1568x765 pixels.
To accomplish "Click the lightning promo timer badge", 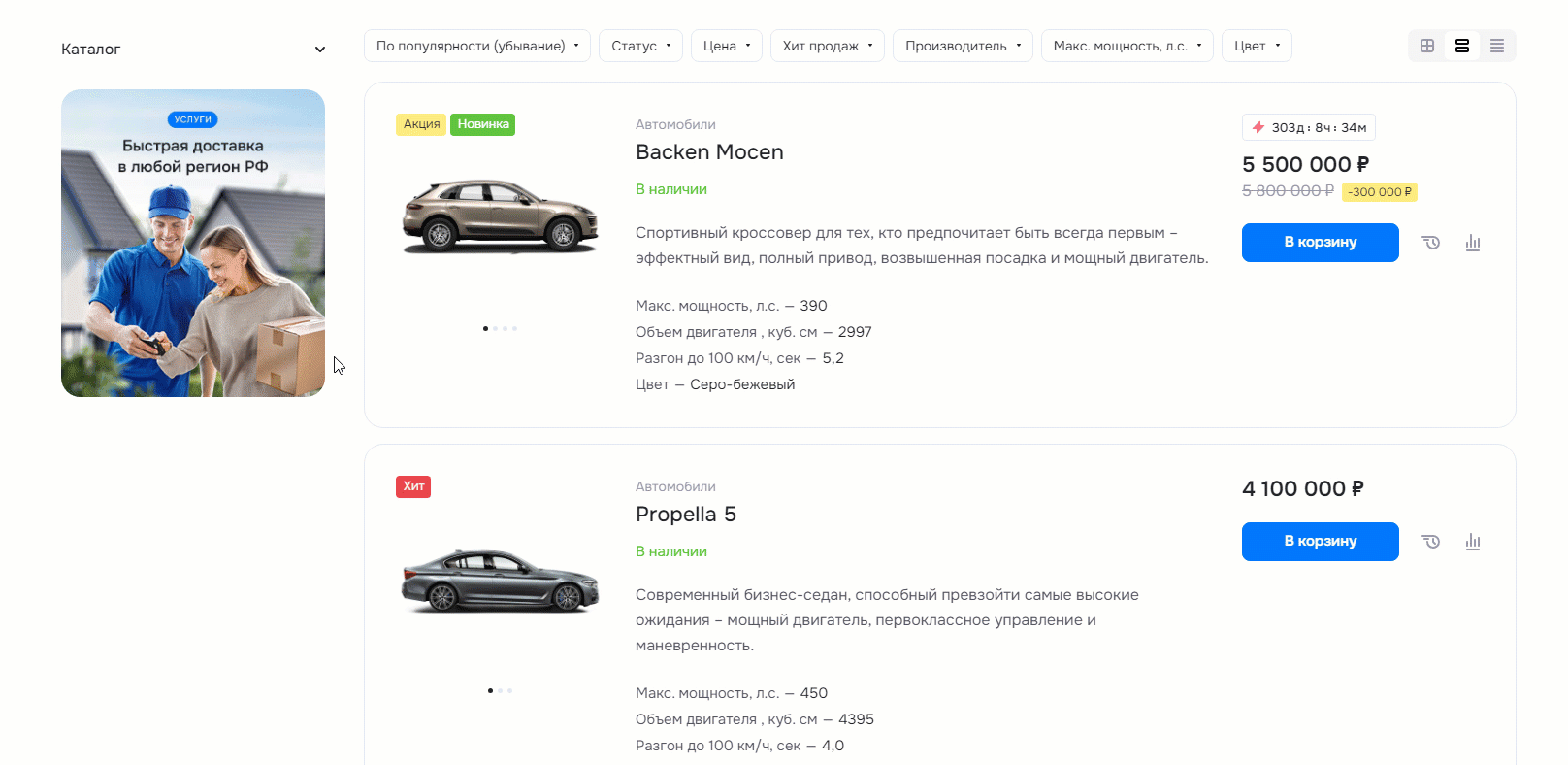I will click(x=1309, y=127).
